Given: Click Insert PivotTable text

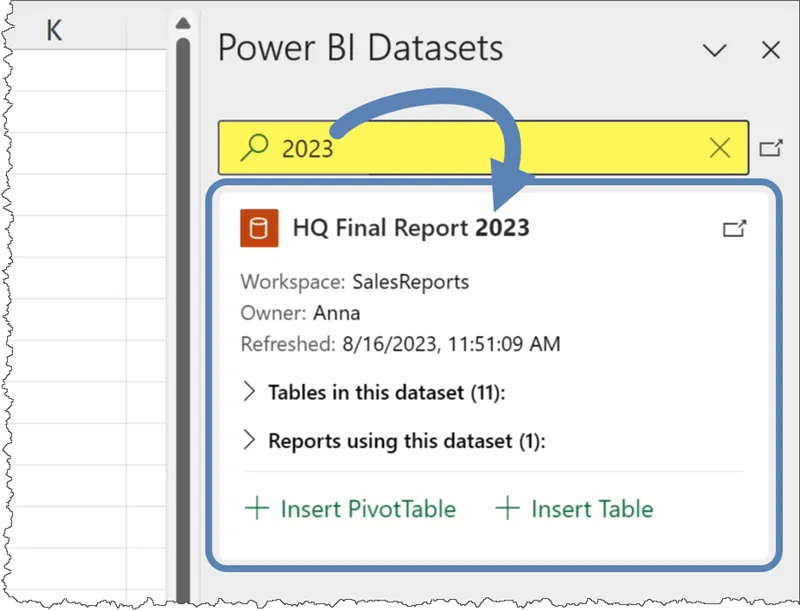Looking at the screenshot, I should point(367,508).
